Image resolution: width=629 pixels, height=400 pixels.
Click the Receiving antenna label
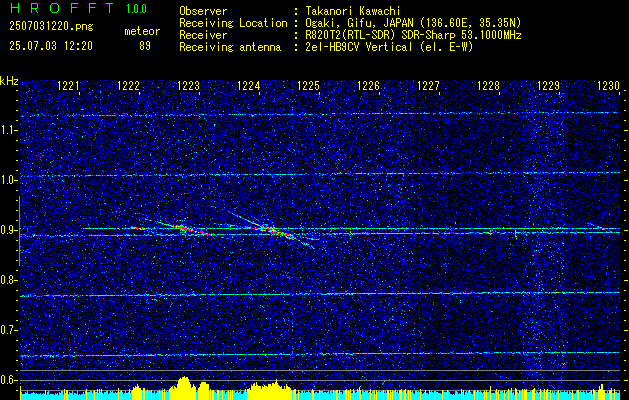coord(230,47)
